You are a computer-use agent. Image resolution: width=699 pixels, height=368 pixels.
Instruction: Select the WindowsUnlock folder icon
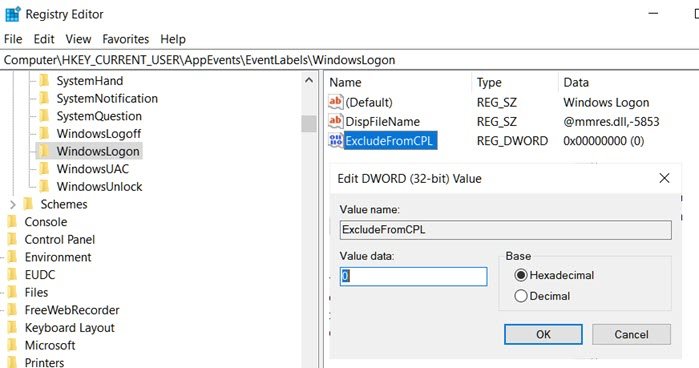pos(44,186)
